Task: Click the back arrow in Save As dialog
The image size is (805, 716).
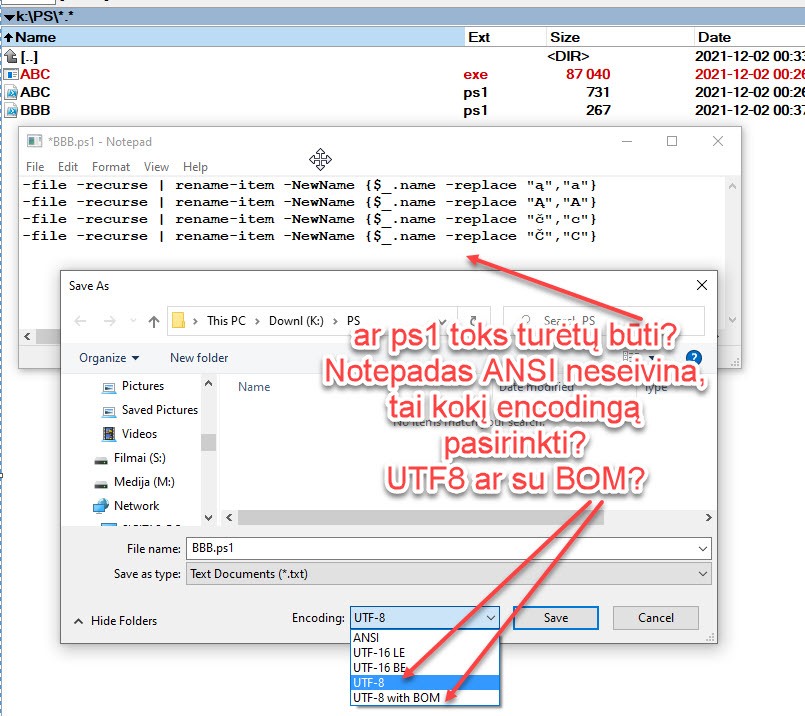Action: click(81, 321)
